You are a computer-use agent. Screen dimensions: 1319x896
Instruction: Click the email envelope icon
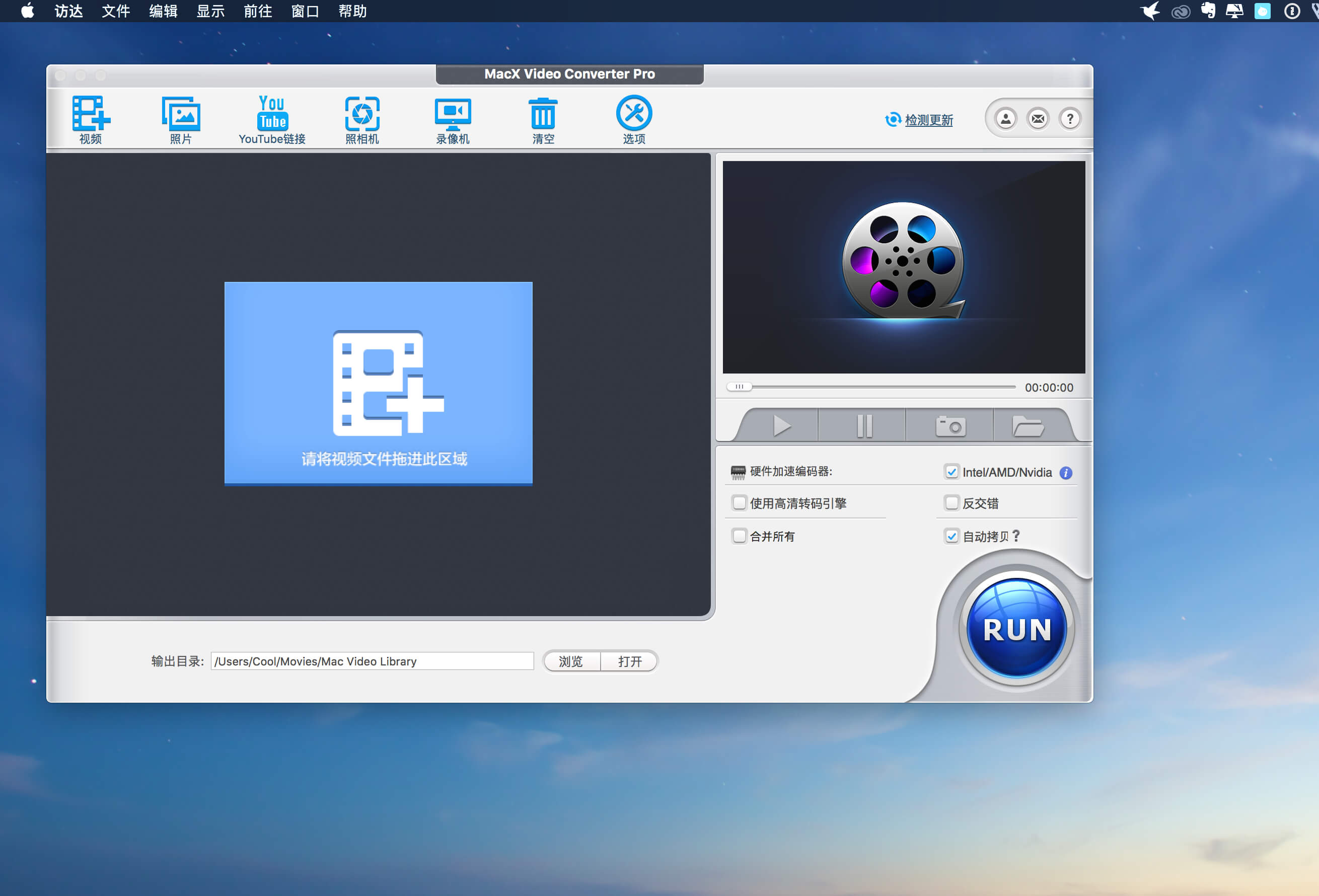point(1038,119)
